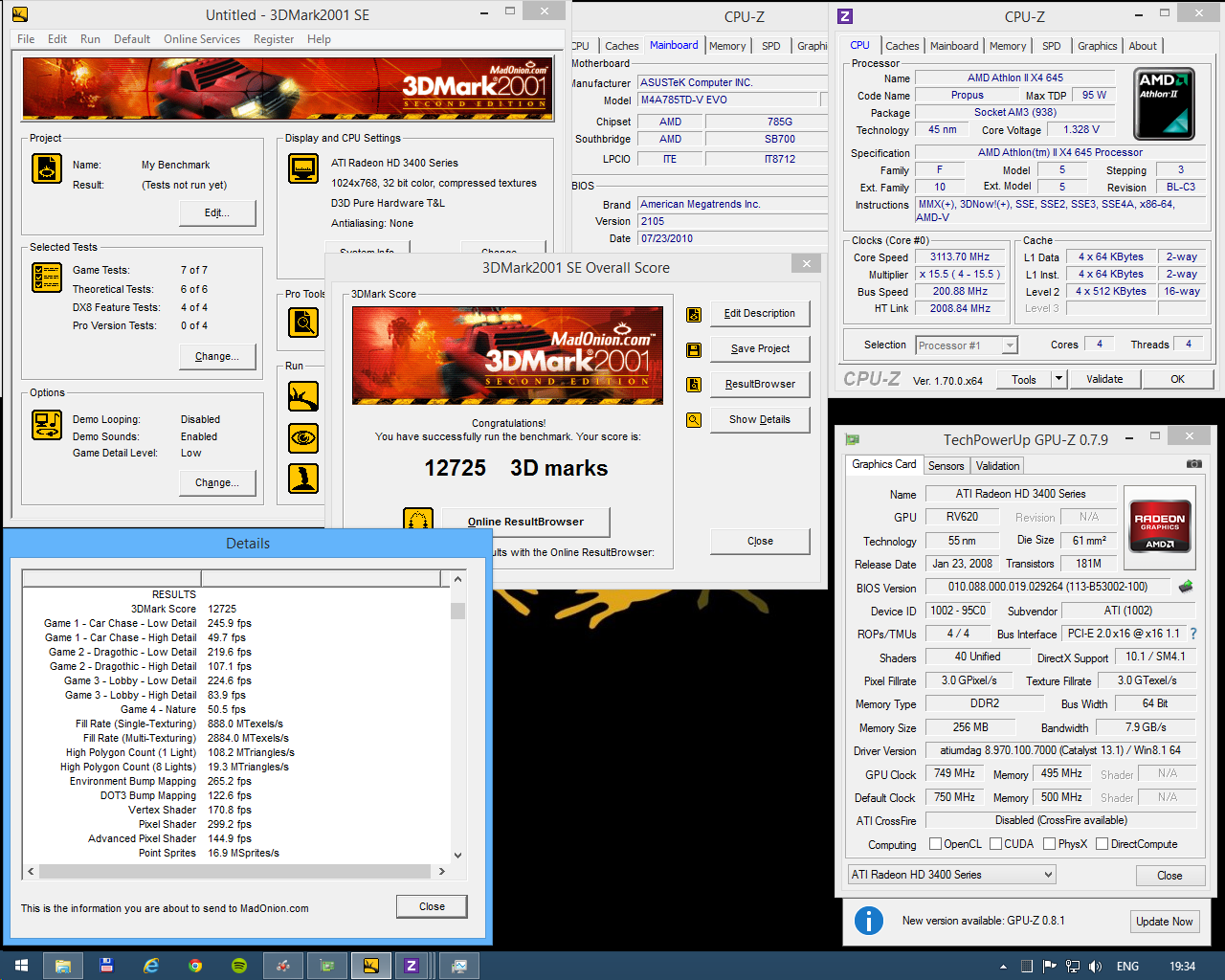
Task: Open the Windows Start button
Action: point(21,966)
